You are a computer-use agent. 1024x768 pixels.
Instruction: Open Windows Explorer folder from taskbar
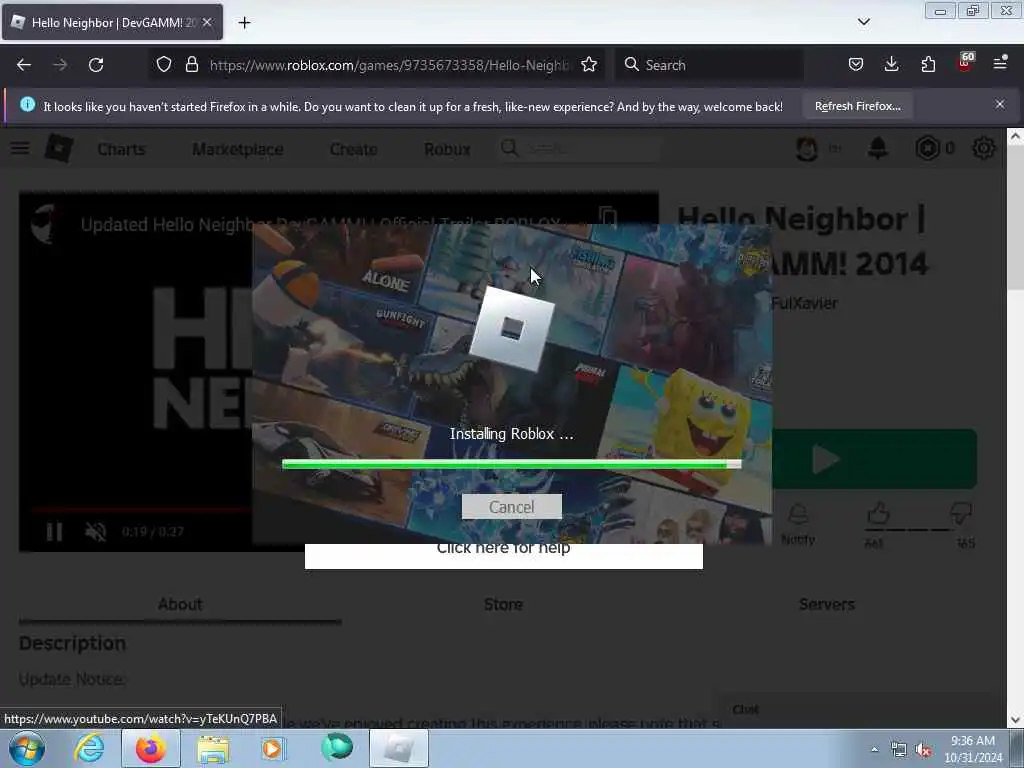click(x=213, y=749)
